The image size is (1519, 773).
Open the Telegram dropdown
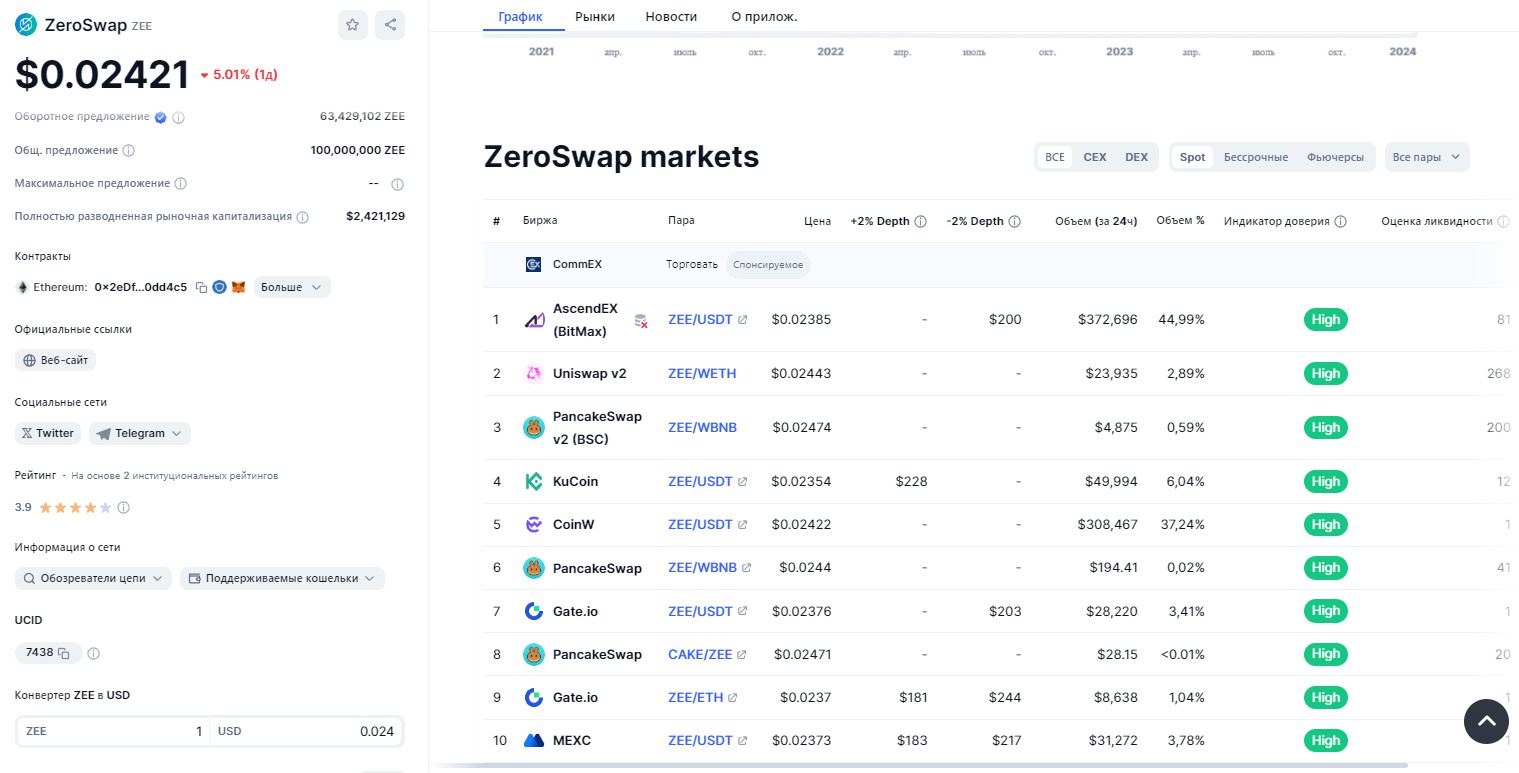pos(140,433)
